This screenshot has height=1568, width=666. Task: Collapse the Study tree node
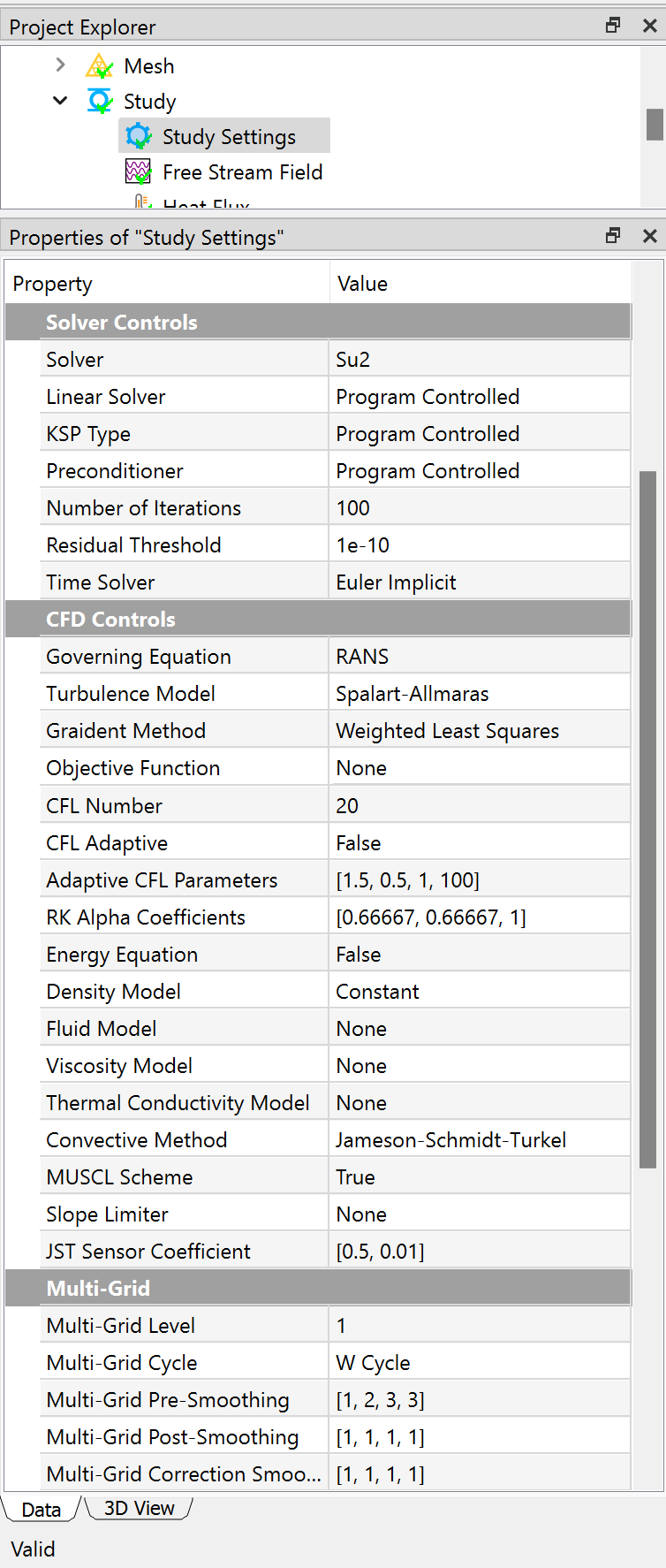(x=59, y=100)
